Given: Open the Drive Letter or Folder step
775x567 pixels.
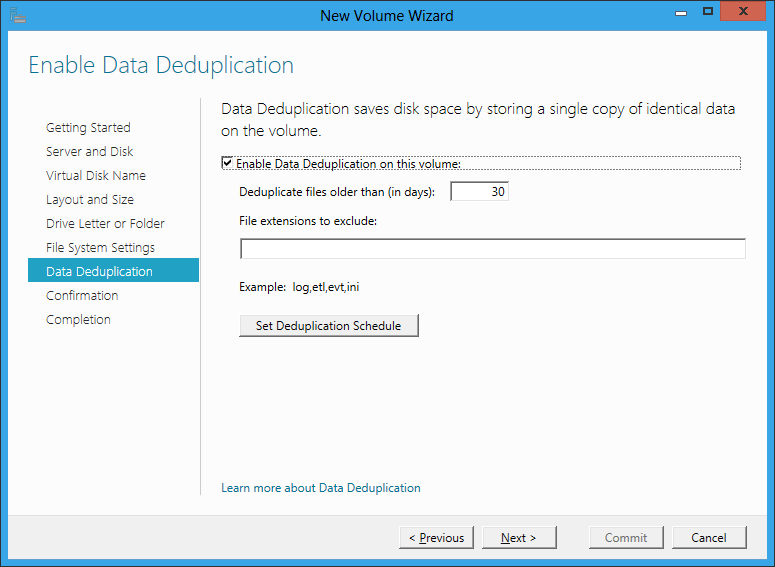Looking at the screenshot, I should 105,223.
